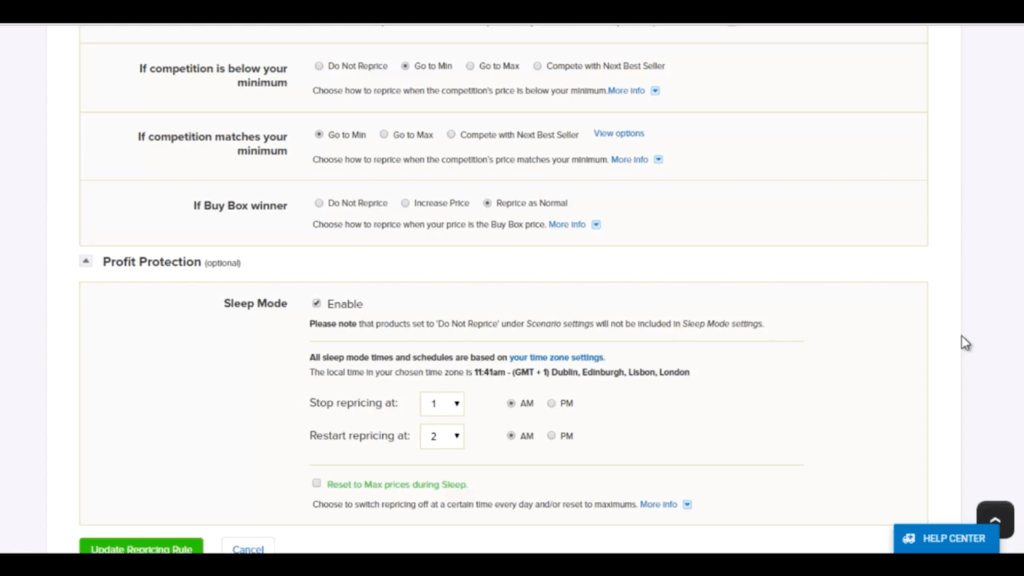Select Compete with Next Best Seller for matches minimum

tap(452, 135)
